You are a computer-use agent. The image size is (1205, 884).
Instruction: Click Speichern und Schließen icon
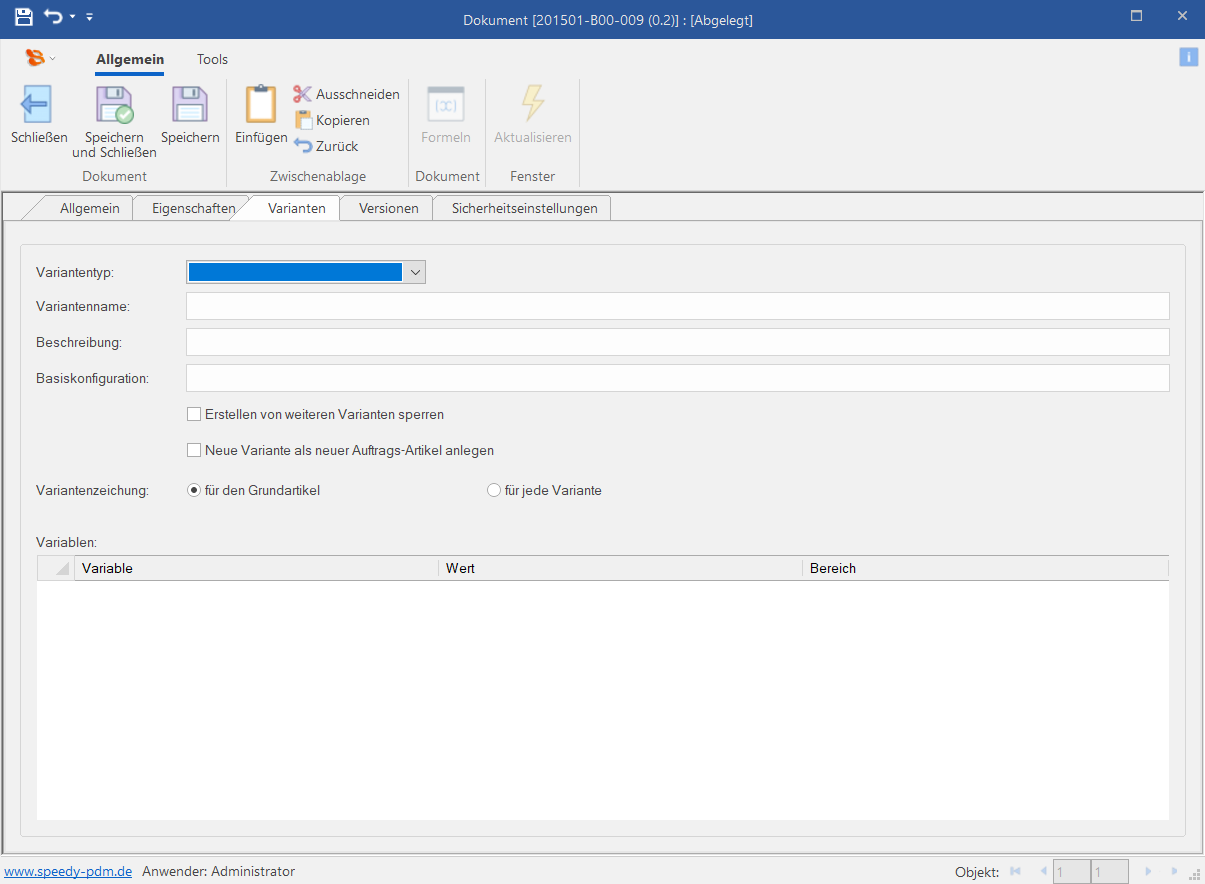coord(113,105)
